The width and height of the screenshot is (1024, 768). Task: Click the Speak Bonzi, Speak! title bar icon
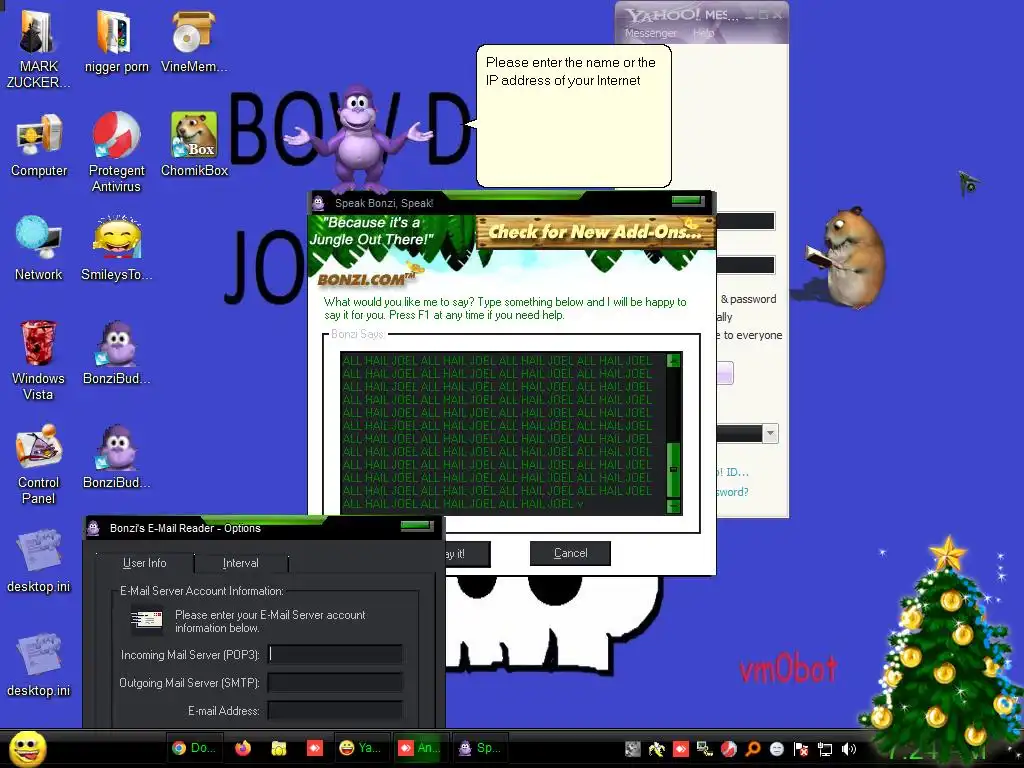319,202
